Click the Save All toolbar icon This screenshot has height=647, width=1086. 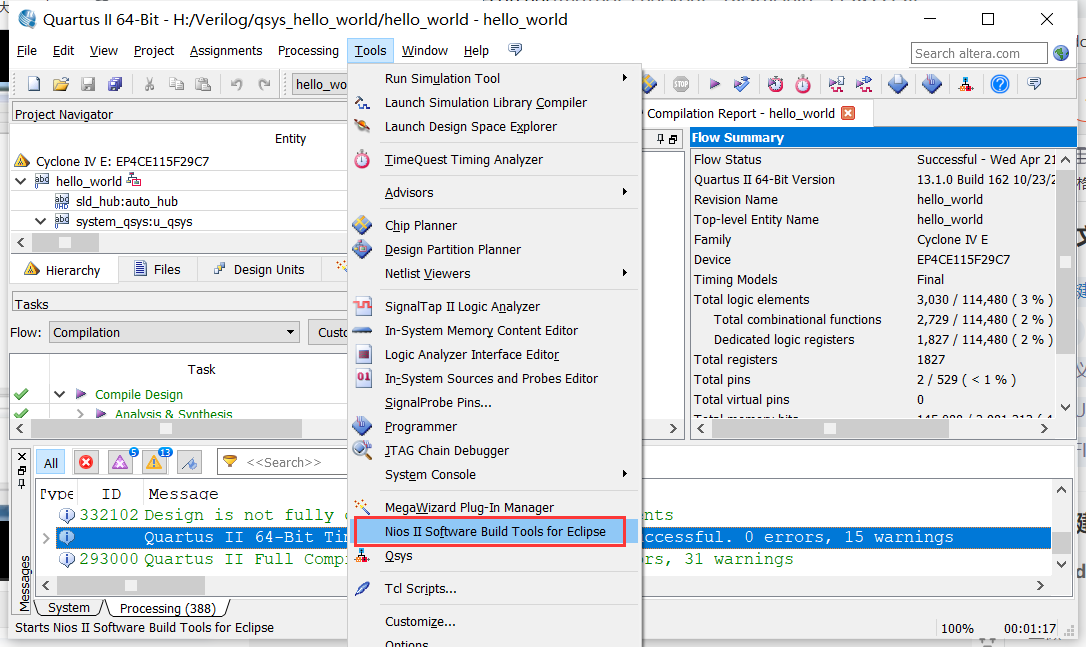[x=115, y=84]
